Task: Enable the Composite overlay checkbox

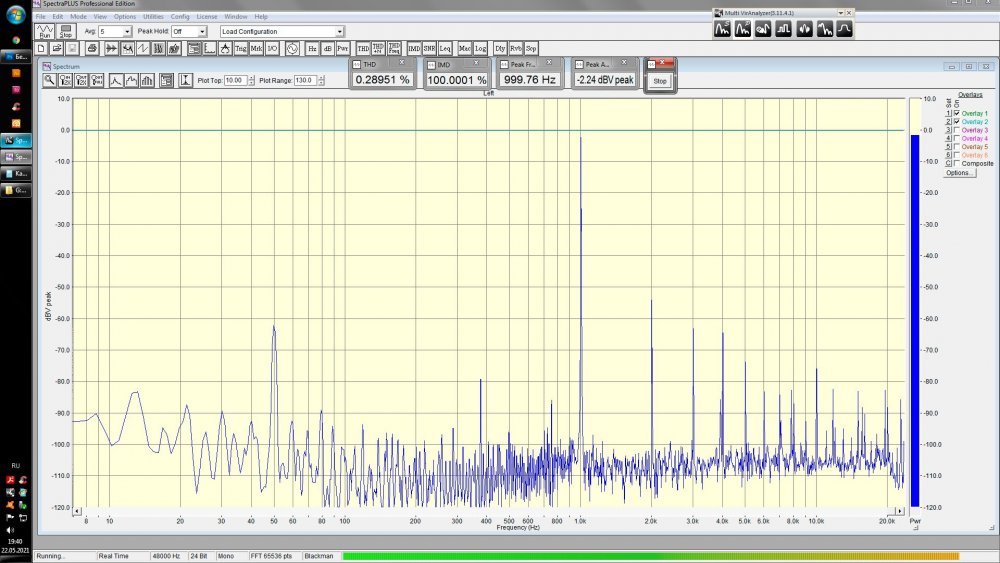Action: 957,163
